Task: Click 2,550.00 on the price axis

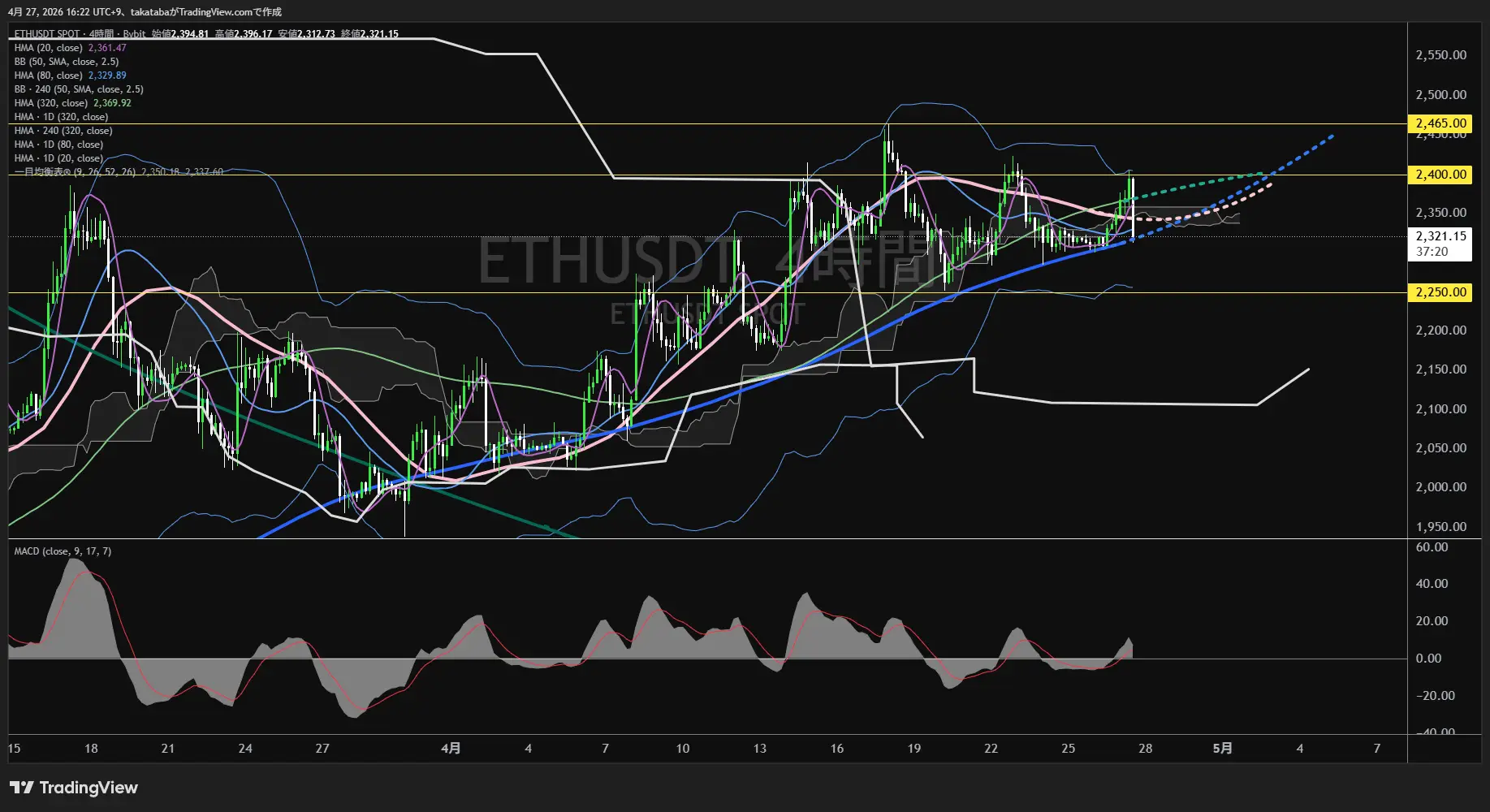Action: pyautogui.click(x=1440, y=55)
